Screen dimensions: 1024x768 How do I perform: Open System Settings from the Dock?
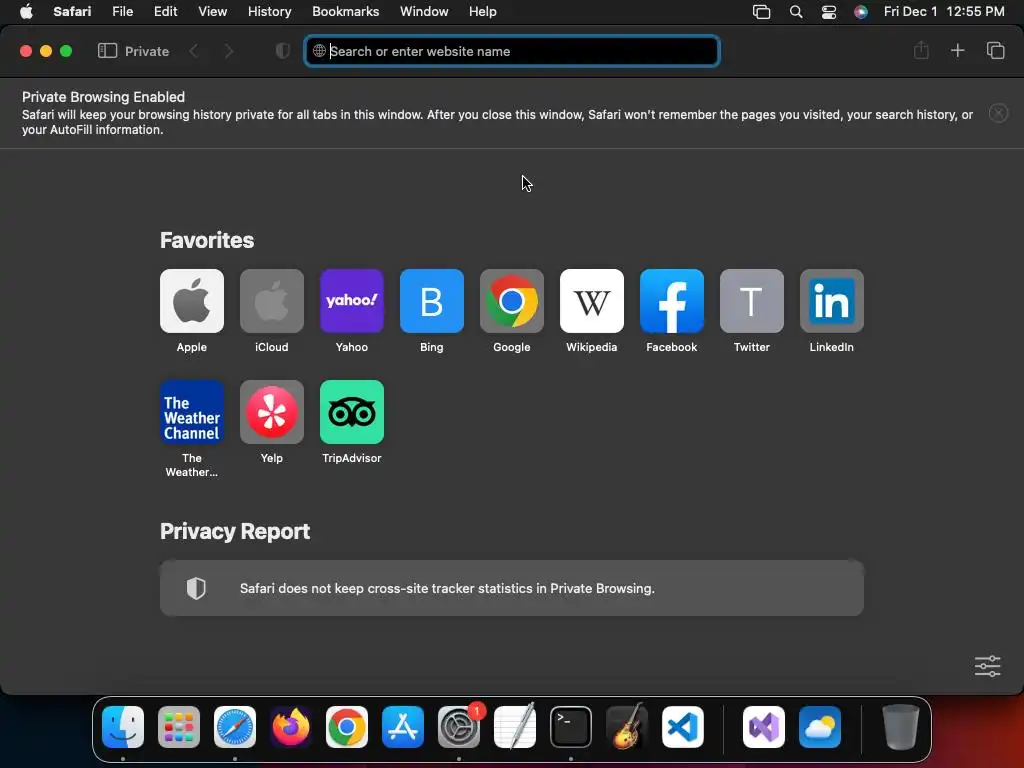pyautogui.click(x=459, y=727)
